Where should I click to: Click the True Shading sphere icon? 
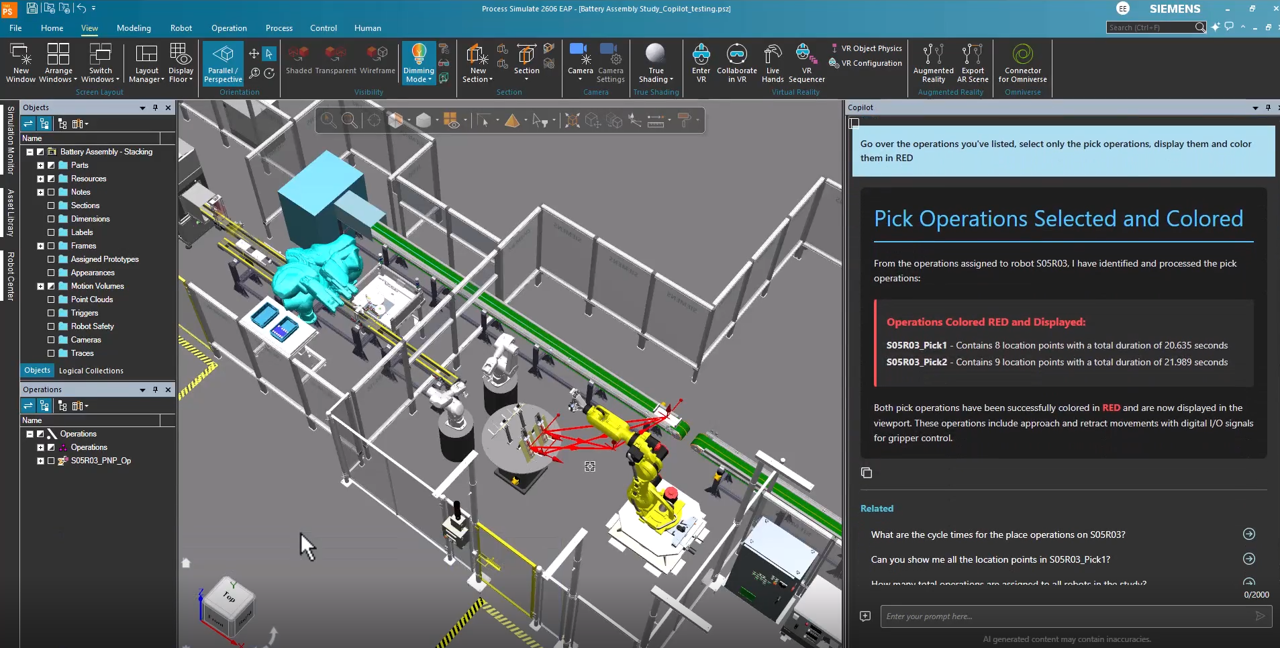pyautogui.click(x=655, y=60)
